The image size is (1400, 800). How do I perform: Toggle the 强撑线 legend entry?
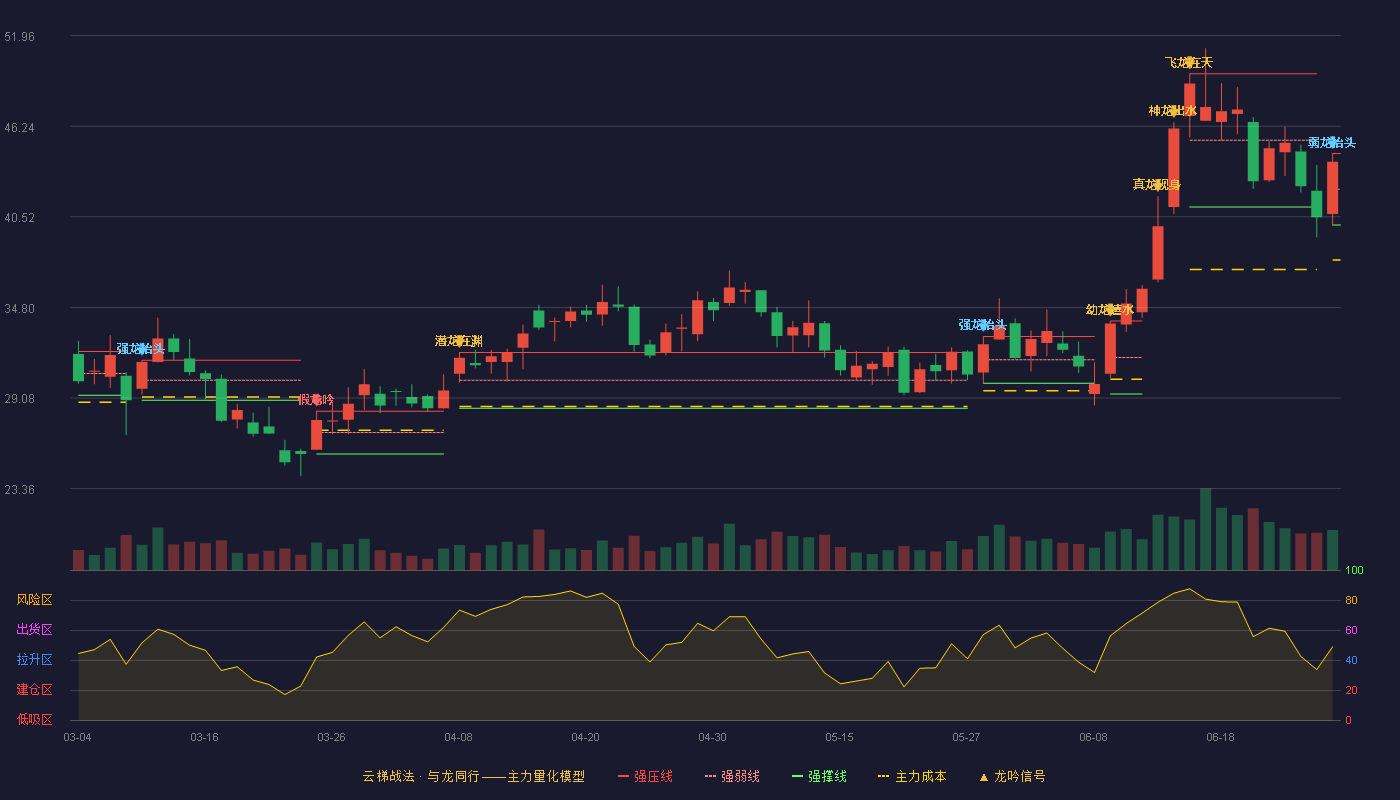[819, 776]
